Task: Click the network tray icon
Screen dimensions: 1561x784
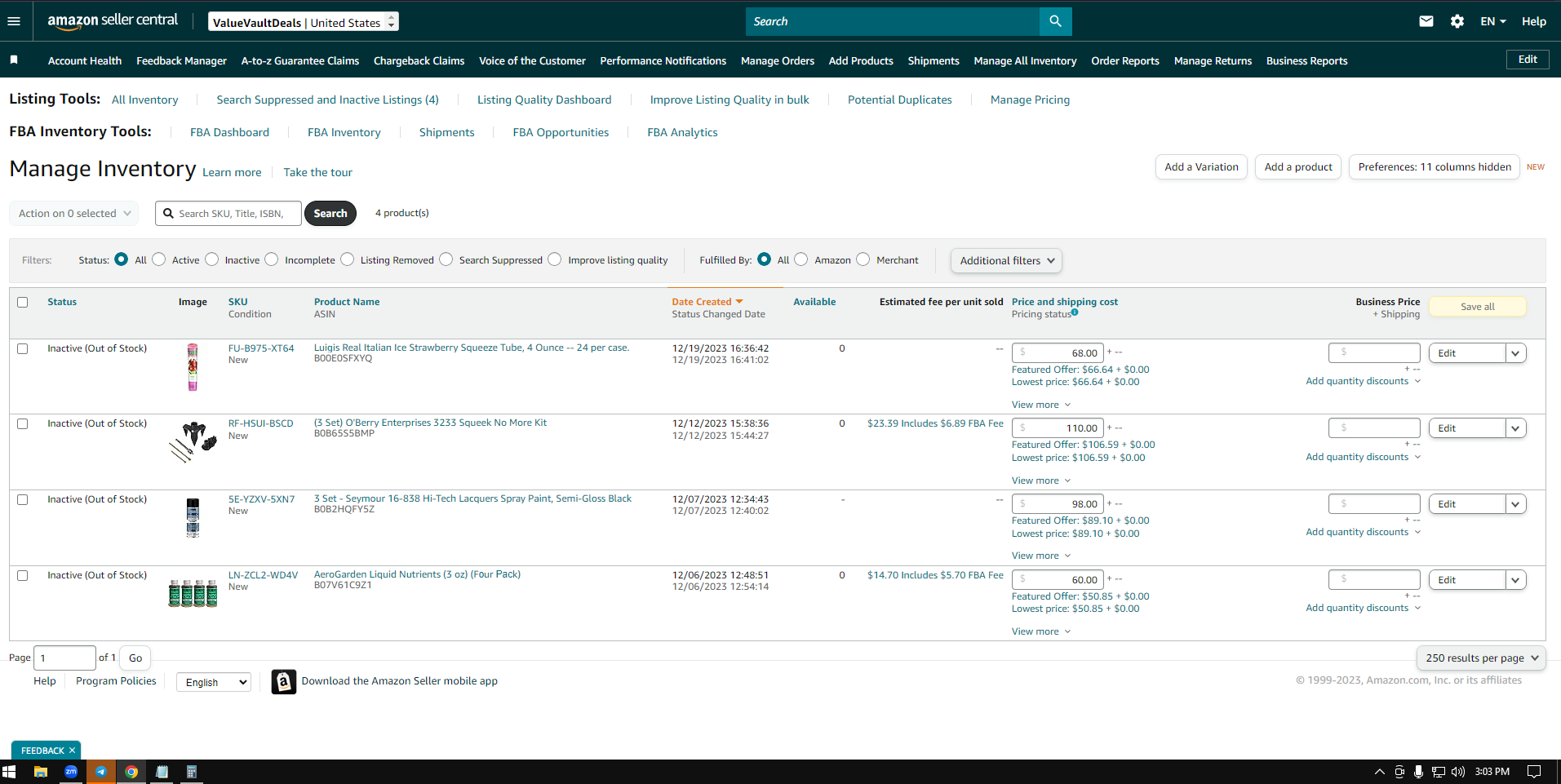Action: pos(1438,772)
